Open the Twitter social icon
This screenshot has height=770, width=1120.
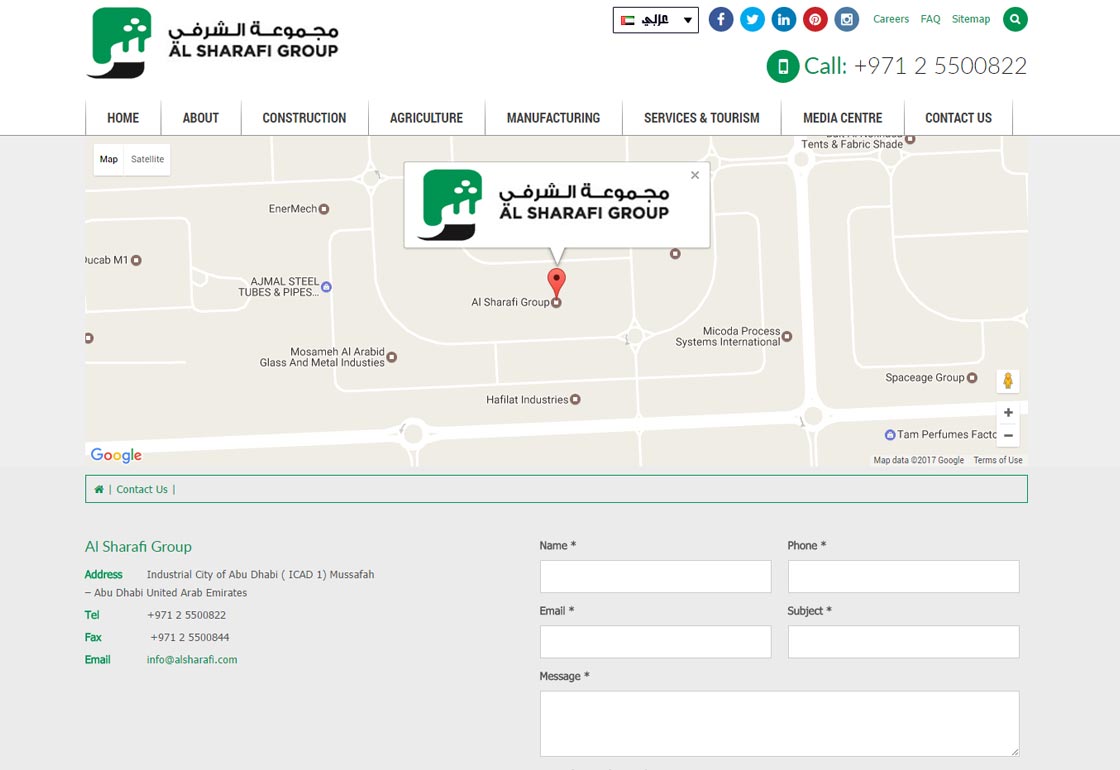[x=752, y=19]
